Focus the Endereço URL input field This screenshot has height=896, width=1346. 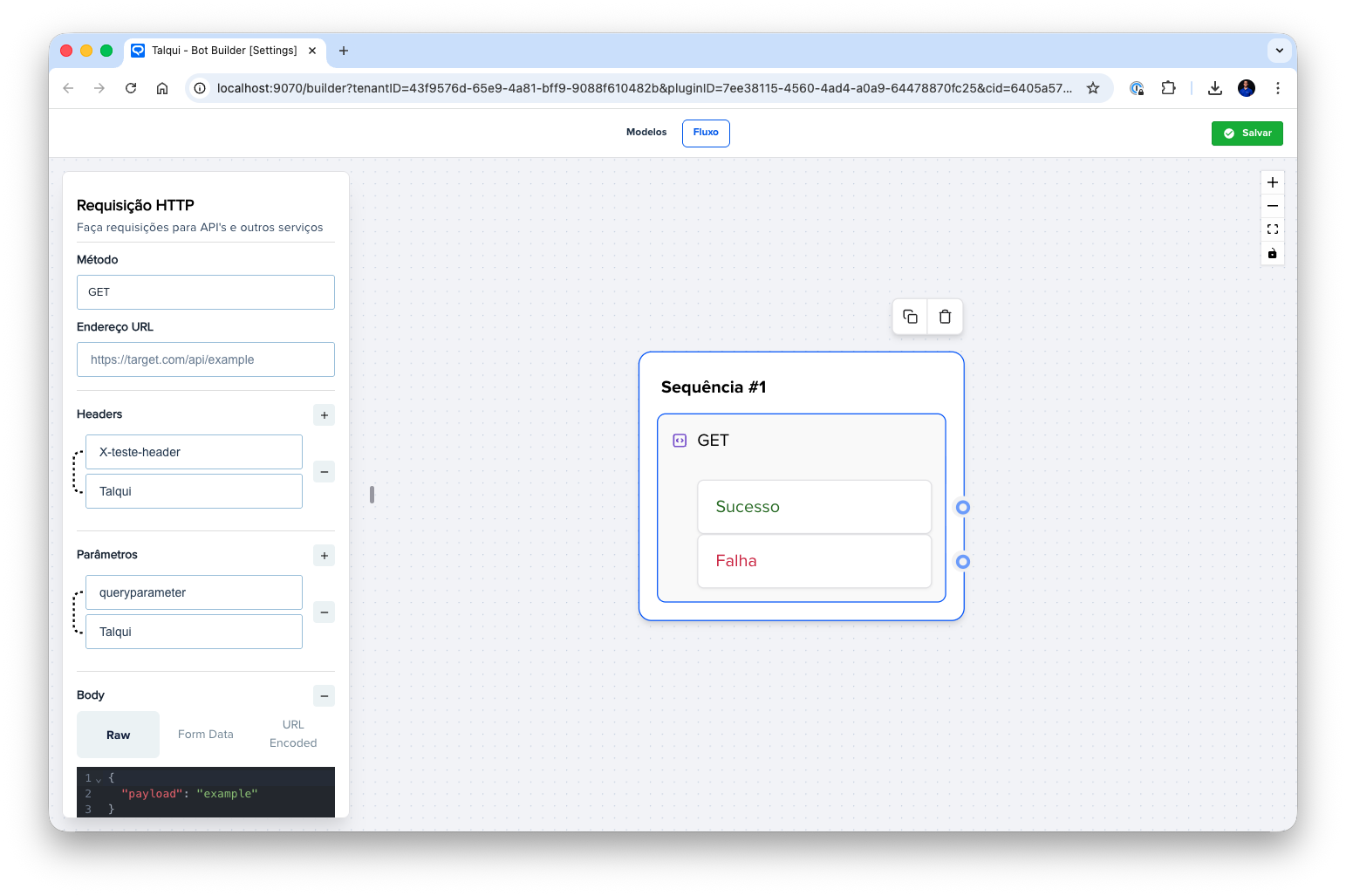pos(206,359)
